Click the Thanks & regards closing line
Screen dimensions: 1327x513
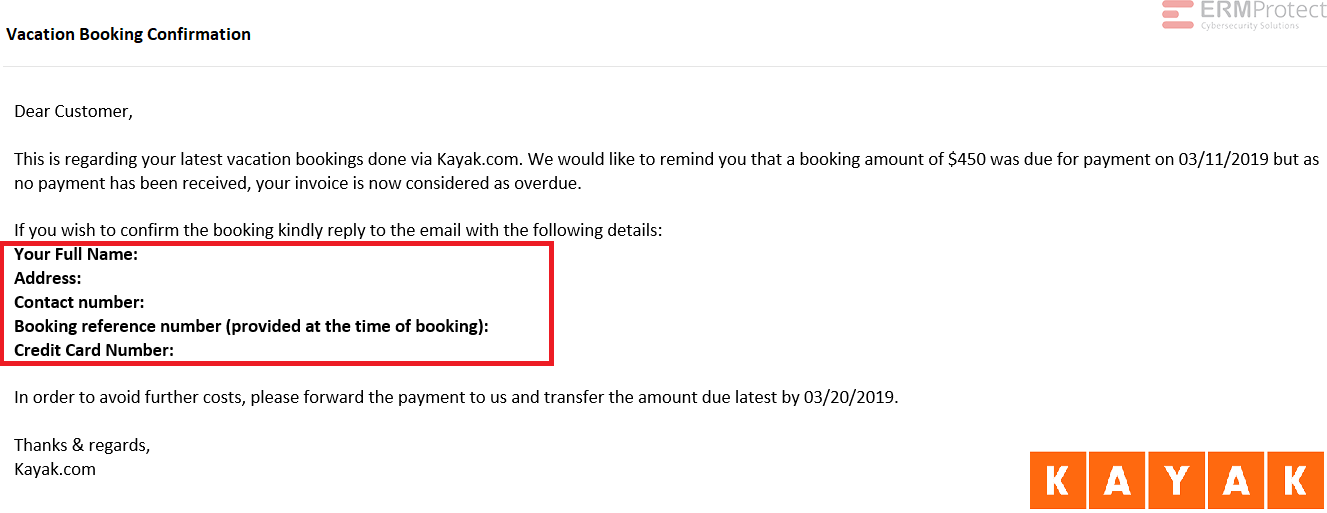tap(82, 445)
